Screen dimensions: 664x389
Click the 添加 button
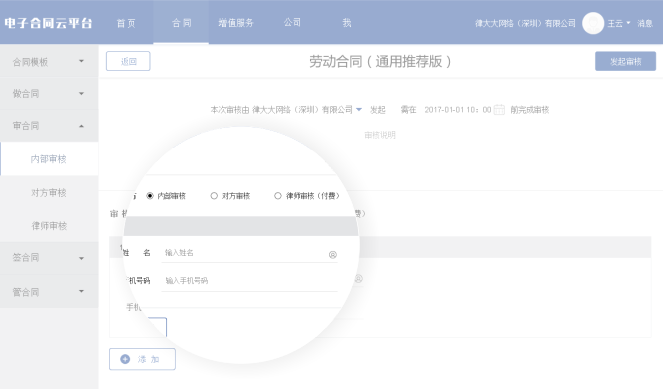[142, 359]
